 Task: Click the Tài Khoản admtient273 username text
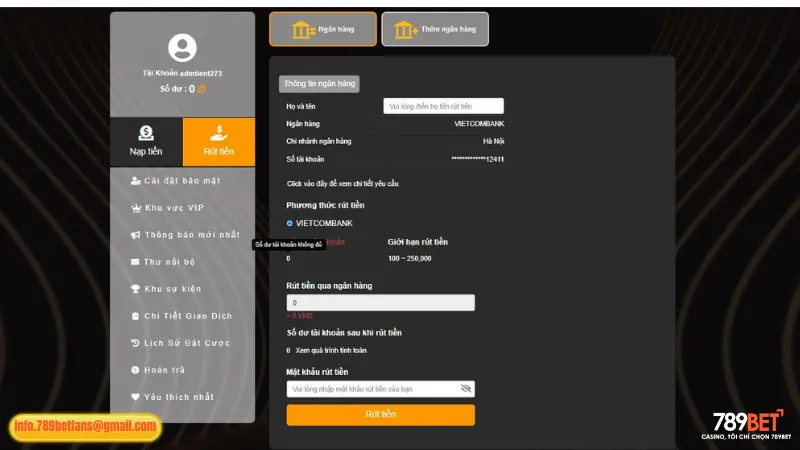182,73
